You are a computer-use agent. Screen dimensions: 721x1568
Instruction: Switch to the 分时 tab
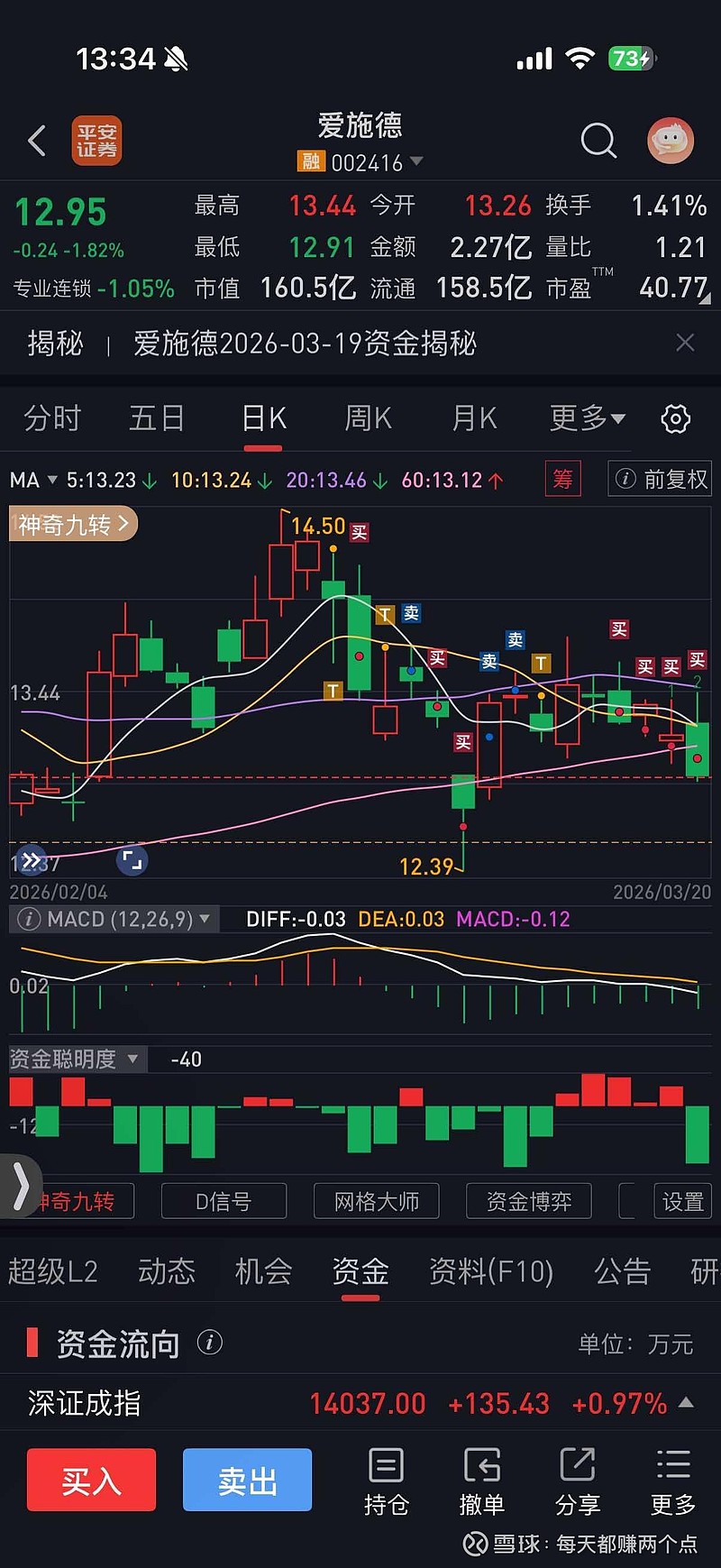point(52,418)
